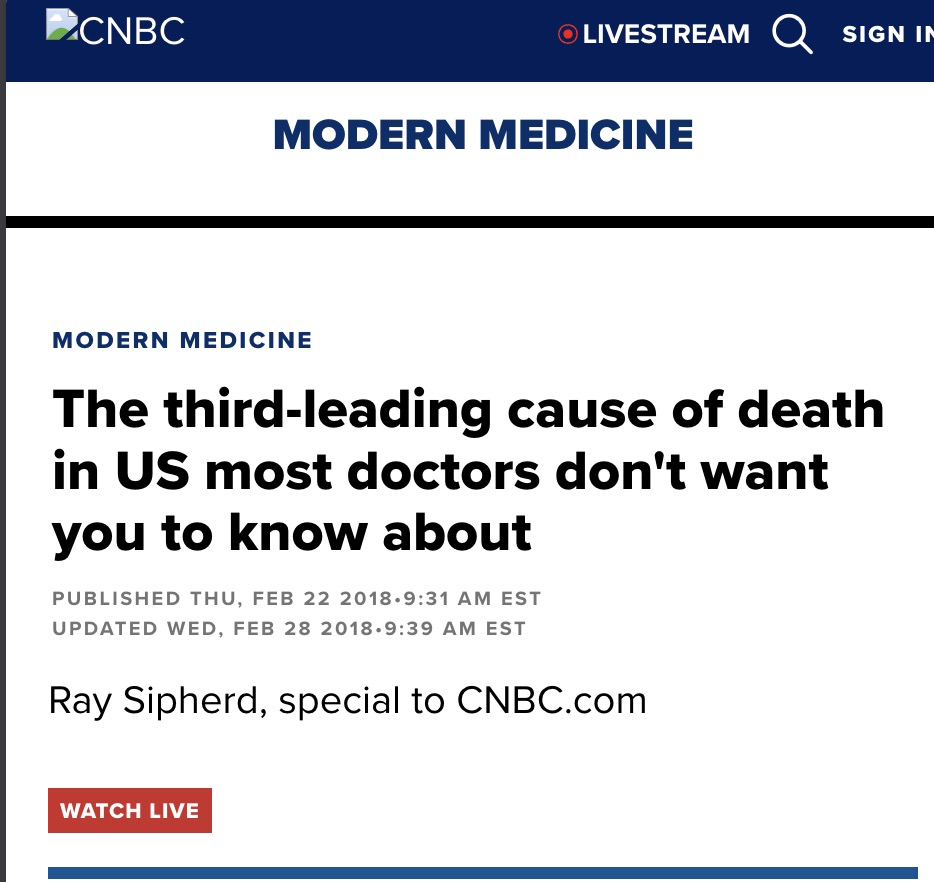The height and width of the screenshot is (882, 934).
Task: Click the black divider below MODERN MEDICINE banner
Action: (x=467, y=216)
